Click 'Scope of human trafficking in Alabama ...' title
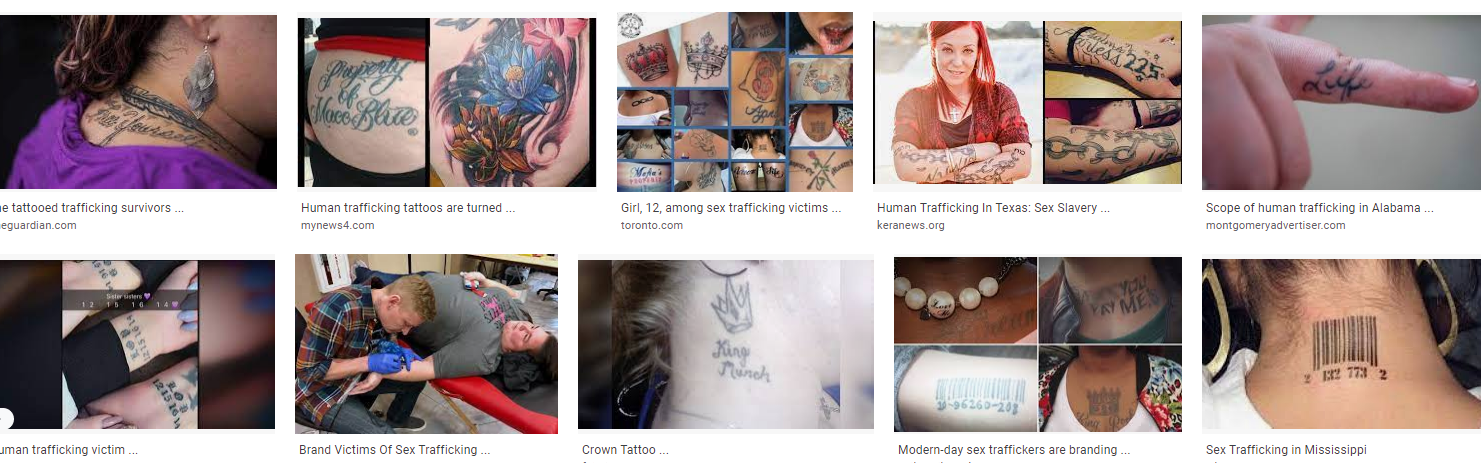The width and height of the screenshot is (1481, 463). tap(1320, 208)
